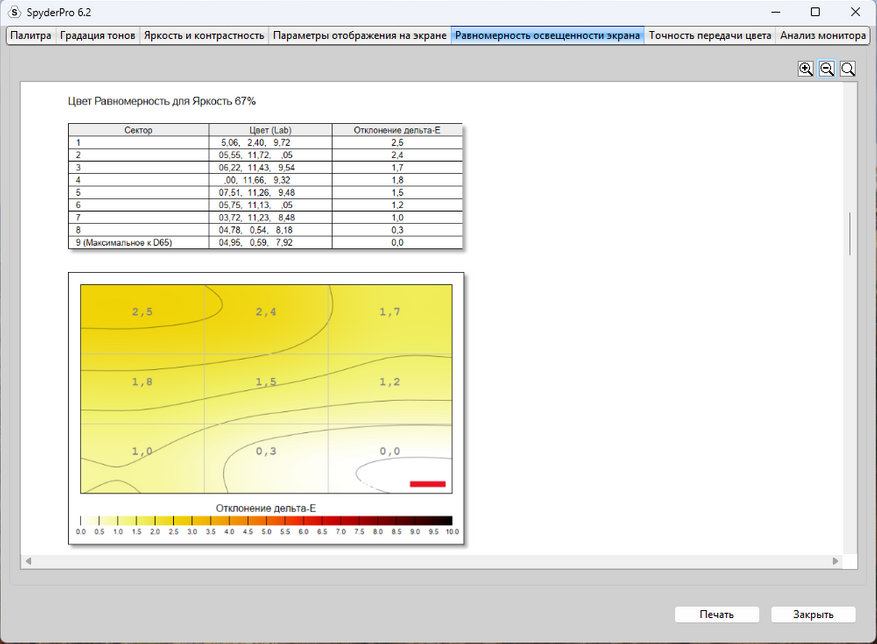This screenshot has width=877, height=644.
Task: Click the reset zoom magnifier icon
Action: pyautogui.click(x=848, y=69)
